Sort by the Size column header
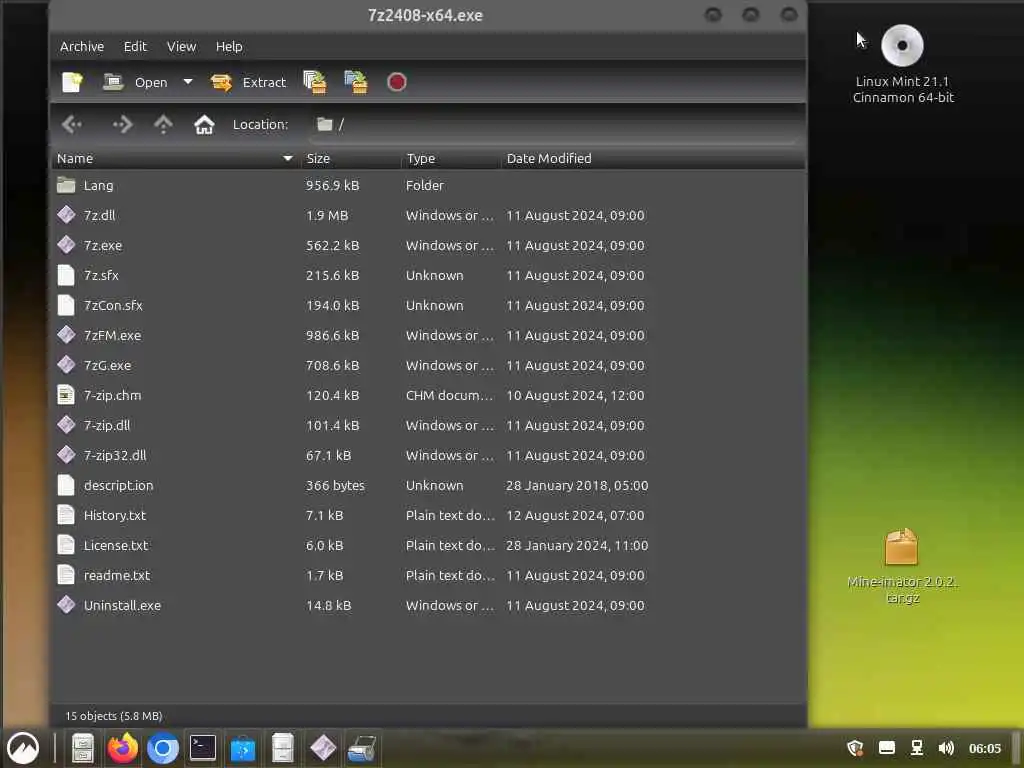The image size is (1024, 768). [x=351, y=159]
